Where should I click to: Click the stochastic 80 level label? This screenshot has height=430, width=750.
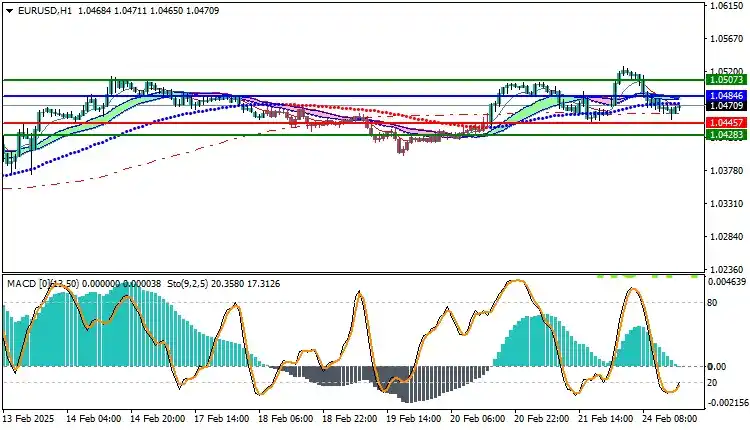pyautogui.click(x=714, y=302)
